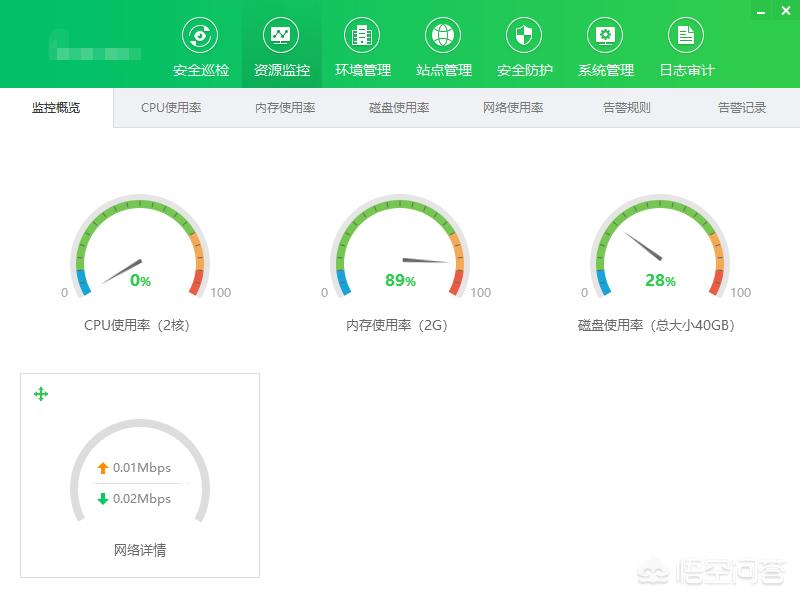This screenshot has height=600, width=800.
Task: Open the 安全巡检 security inspection icon
Action: (x=200, y=36)
